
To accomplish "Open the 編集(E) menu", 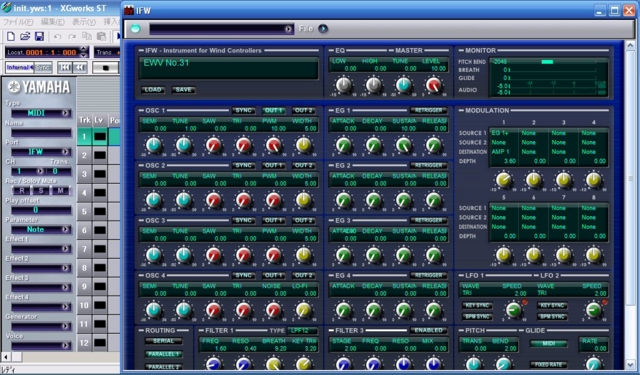I will (x=53, y=22).
